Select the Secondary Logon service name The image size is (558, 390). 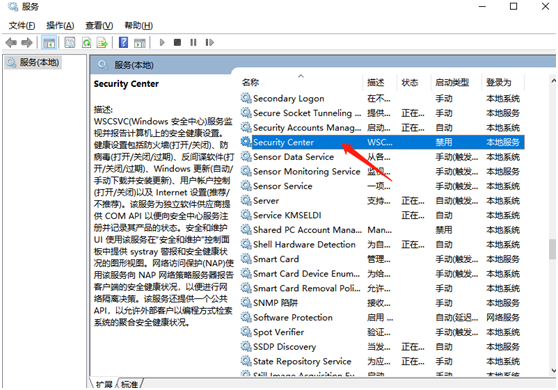289,99
